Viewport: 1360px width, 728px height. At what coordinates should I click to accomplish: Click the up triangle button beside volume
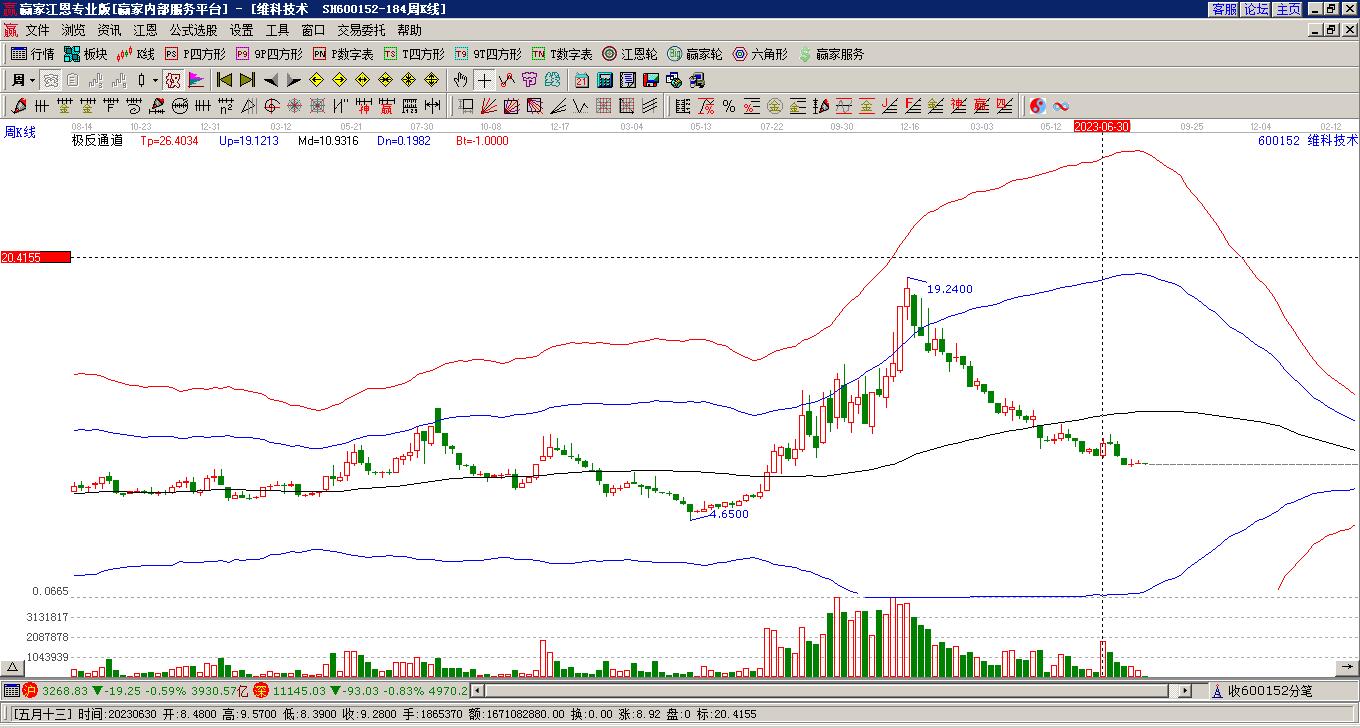pos(12,668)
